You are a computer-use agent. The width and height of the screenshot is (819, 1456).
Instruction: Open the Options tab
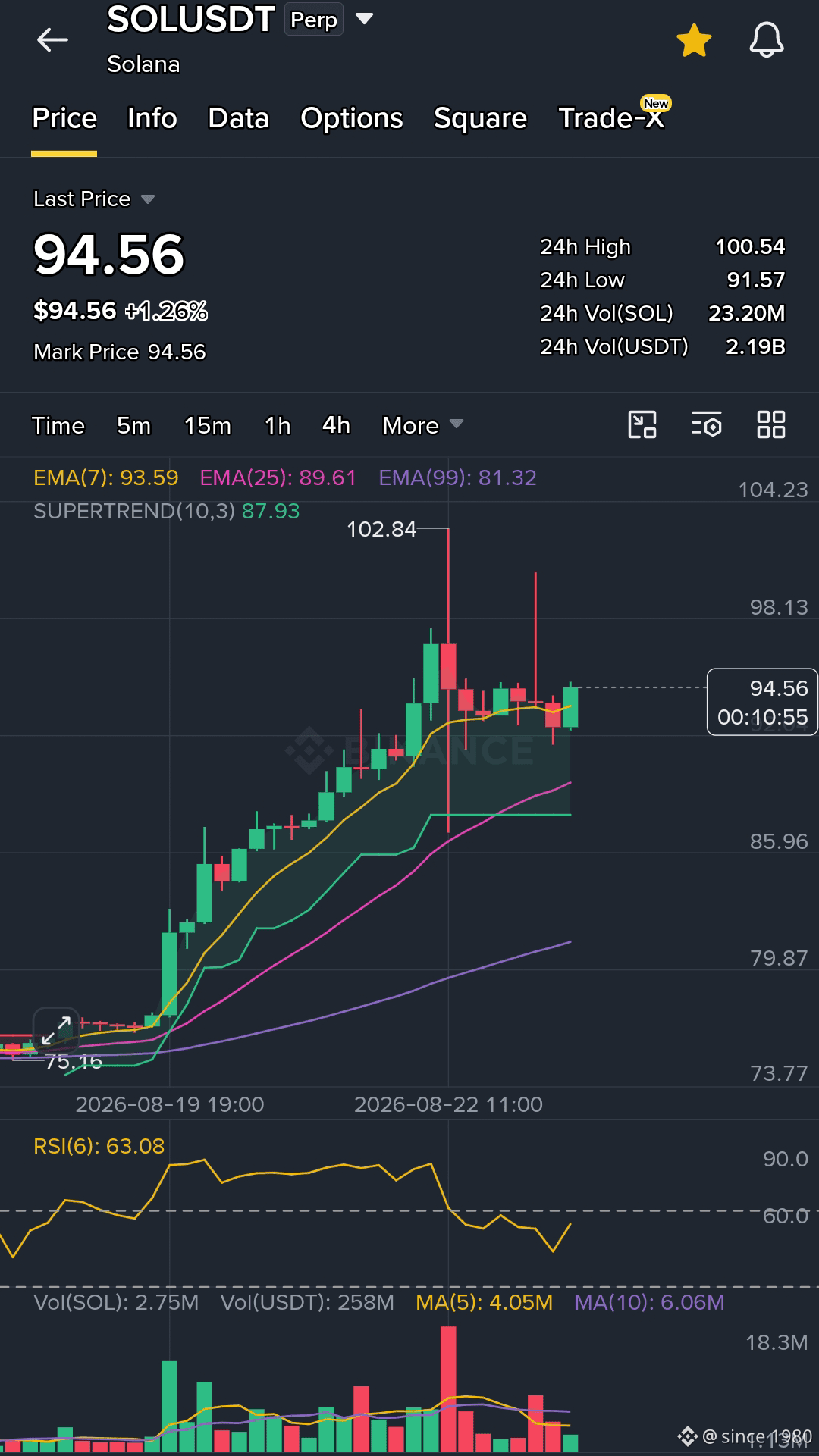tap(352, 118)
